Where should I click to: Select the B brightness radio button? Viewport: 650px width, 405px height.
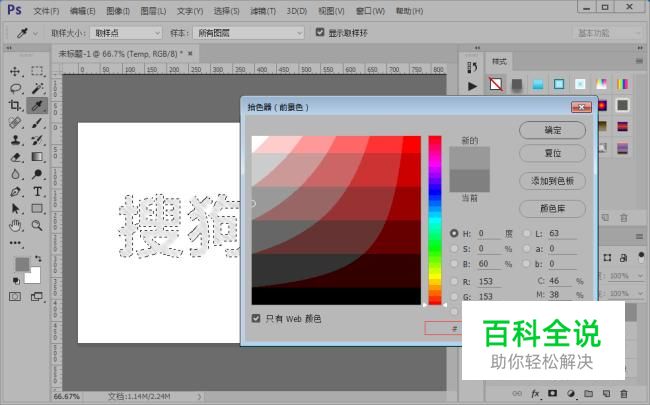454,264
